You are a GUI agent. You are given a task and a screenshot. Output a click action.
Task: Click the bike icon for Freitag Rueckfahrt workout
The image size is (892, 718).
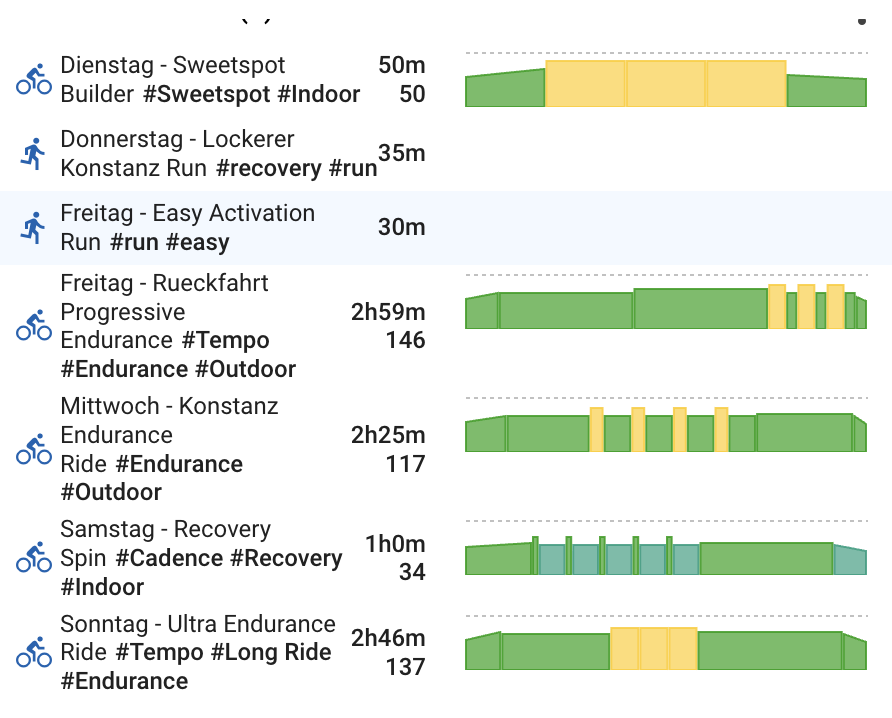(x=34, y=326)
